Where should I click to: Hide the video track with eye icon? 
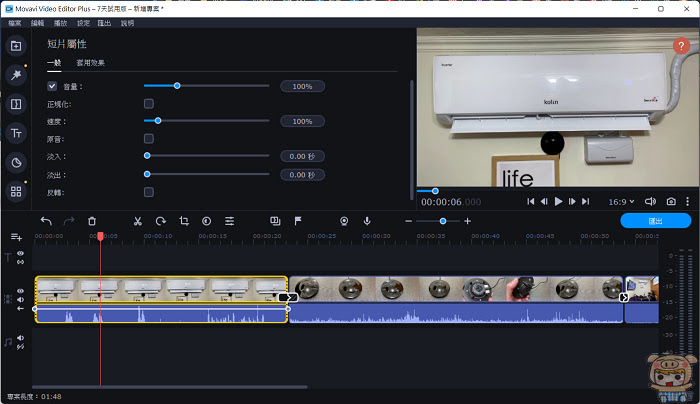[x=21, y=291]
